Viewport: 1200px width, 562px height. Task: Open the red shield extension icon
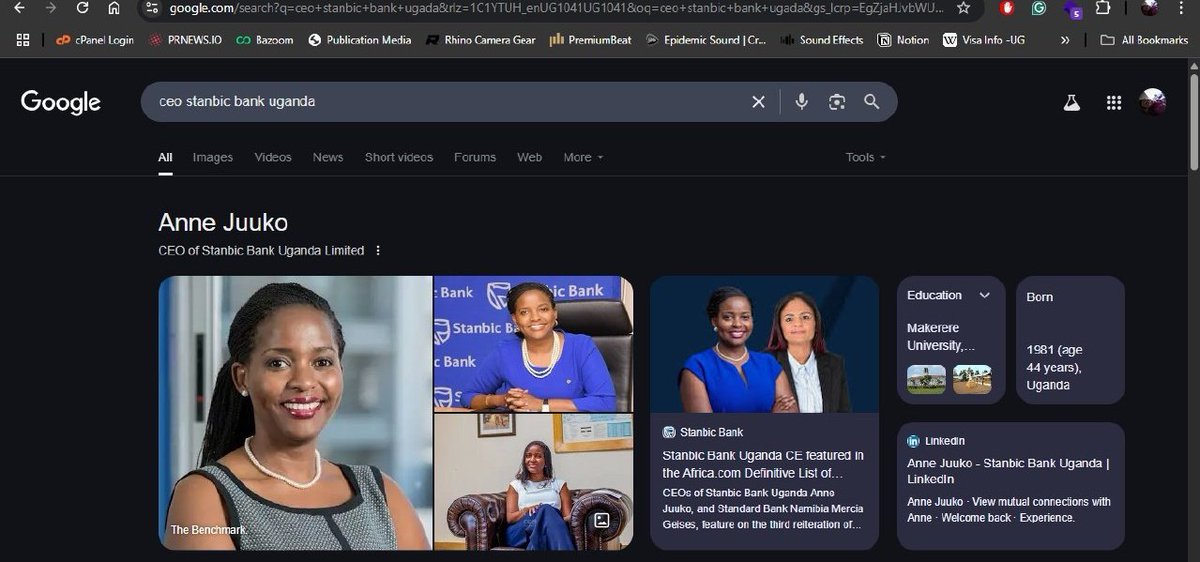(1007, 8)
